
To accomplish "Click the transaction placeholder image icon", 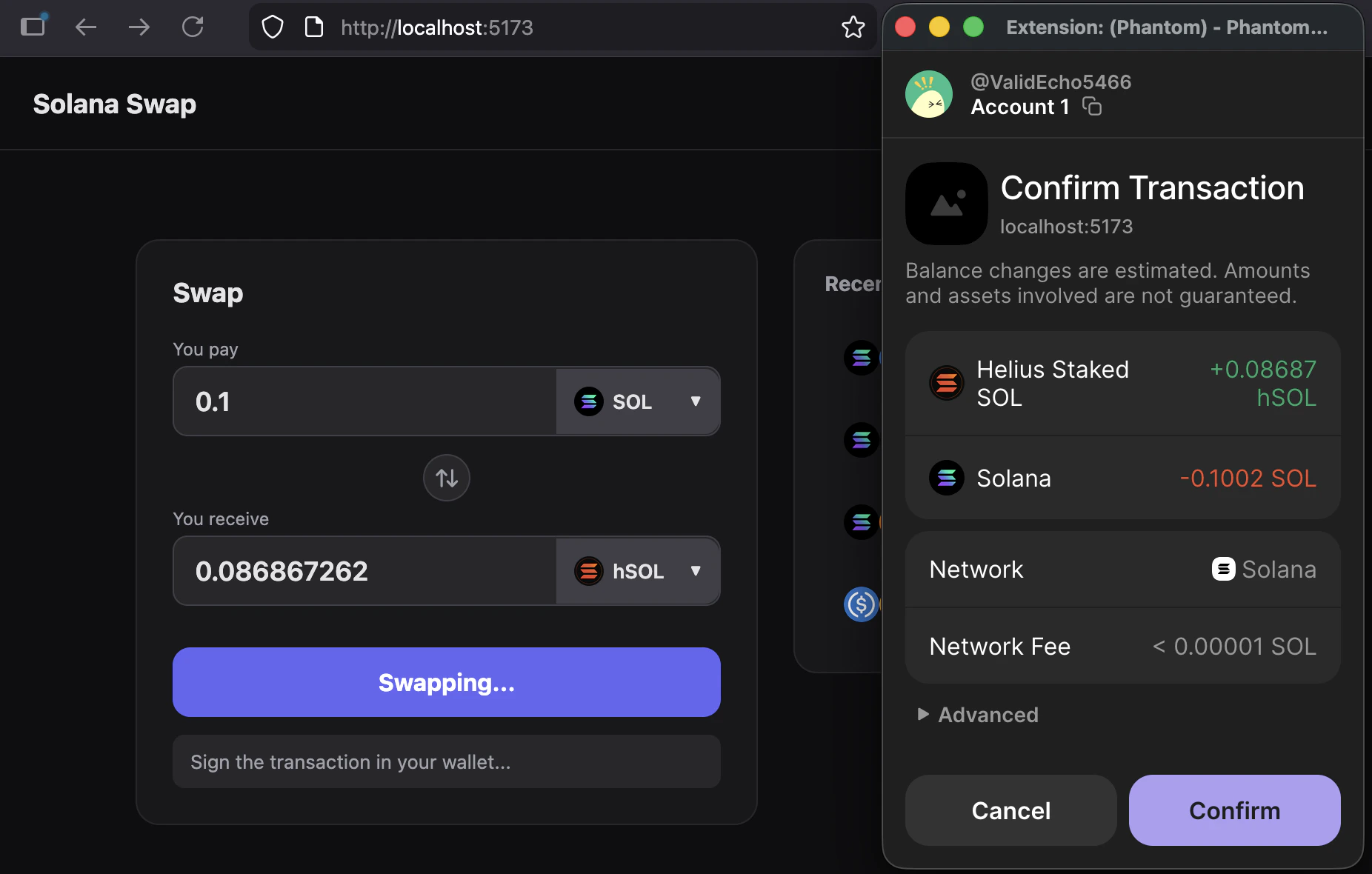I will (946, 204).
